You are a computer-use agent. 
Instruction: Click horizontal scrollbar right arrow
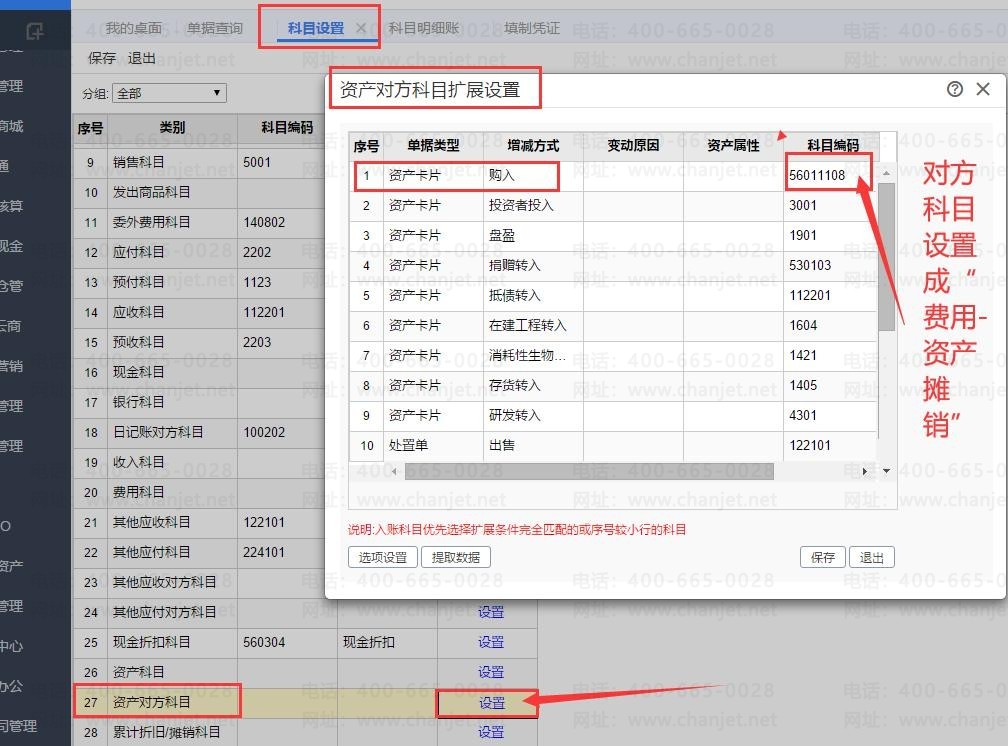tap(865, 471)
